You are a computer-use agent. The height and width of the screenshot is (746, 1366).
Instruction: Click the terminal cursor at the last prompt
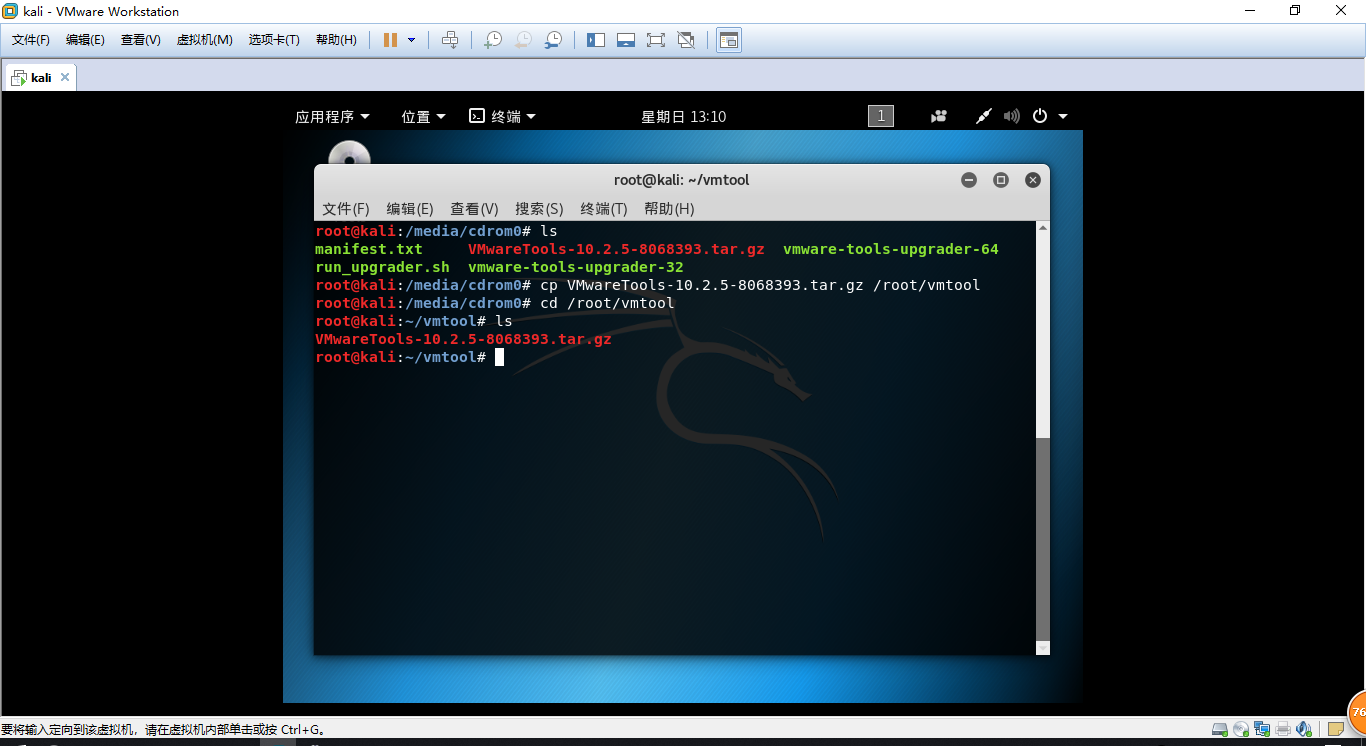(x=499, y=357)
